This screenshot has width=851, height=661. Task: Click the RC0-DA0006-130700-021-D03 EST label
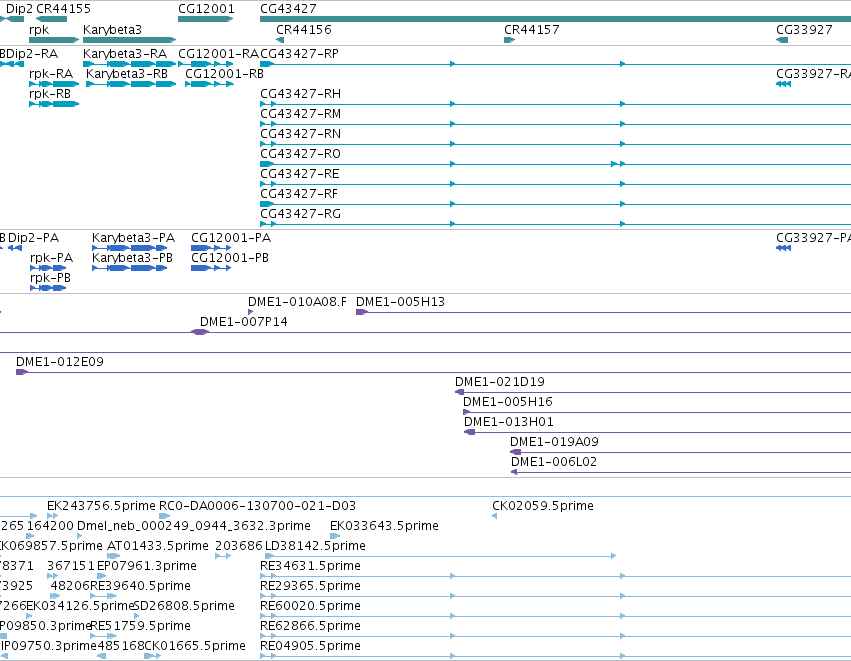pos(257,506)
